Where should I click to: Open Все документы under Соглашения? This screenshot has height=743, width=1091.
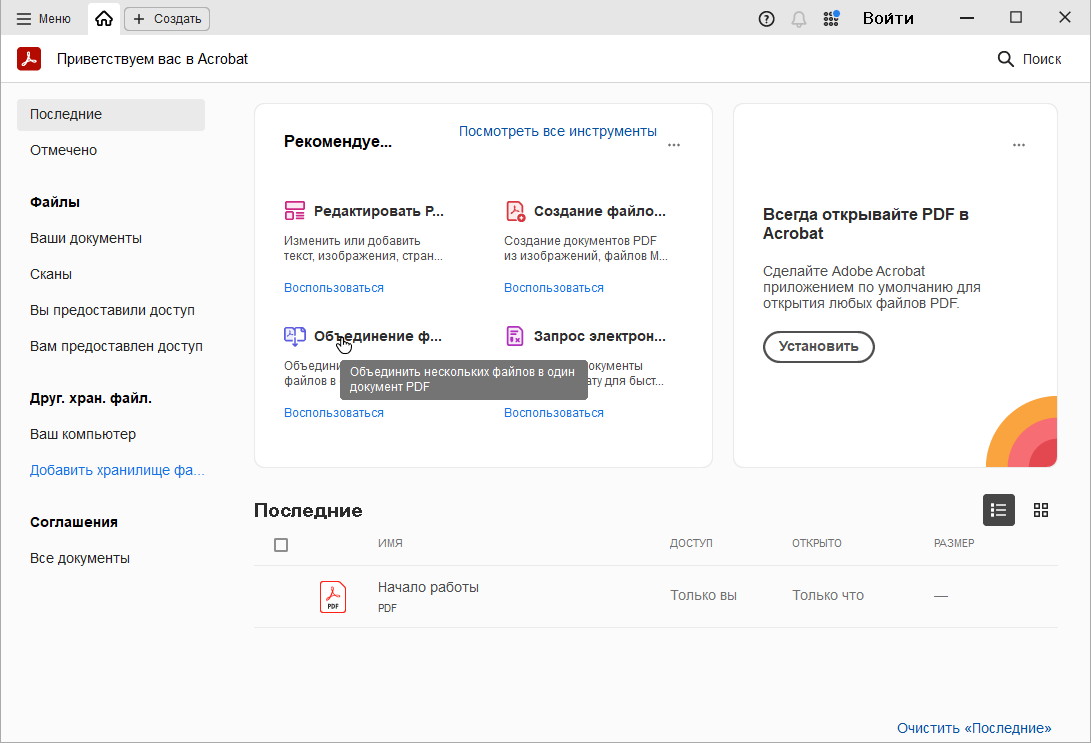click(80, 558)
